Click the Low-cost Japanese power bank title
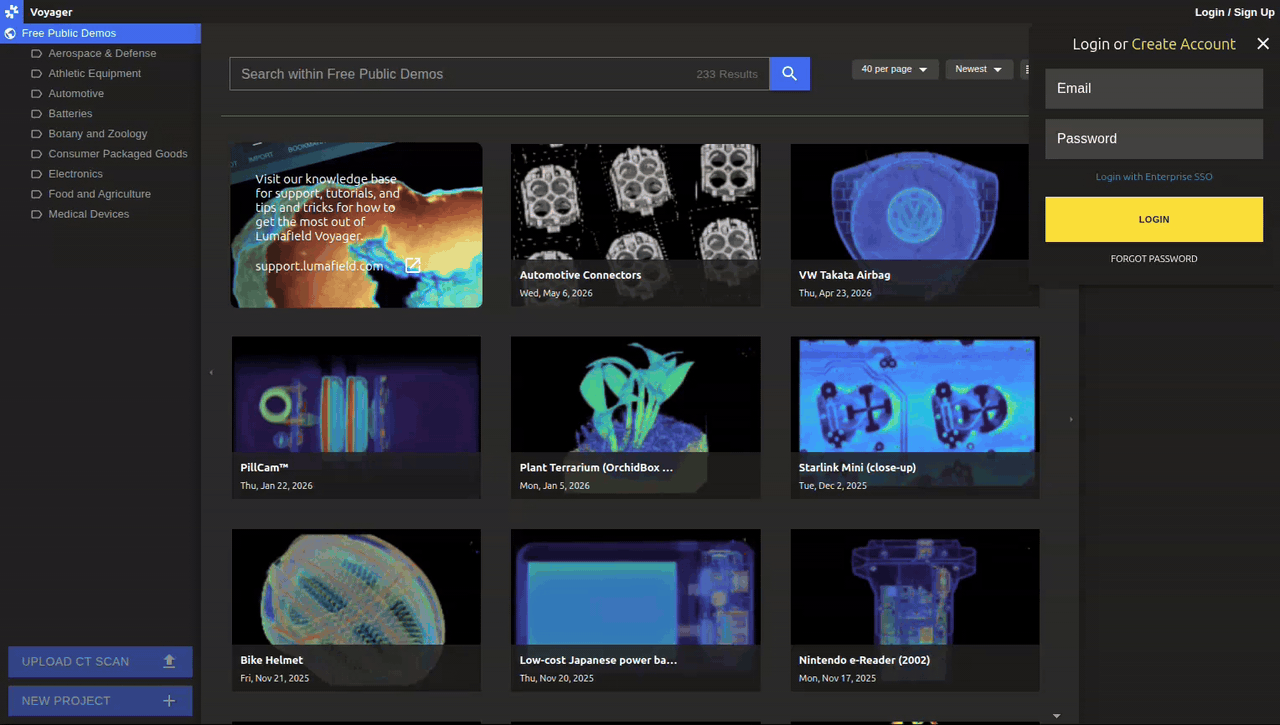Screen dimensions: 1280x725 pos(598,660)
